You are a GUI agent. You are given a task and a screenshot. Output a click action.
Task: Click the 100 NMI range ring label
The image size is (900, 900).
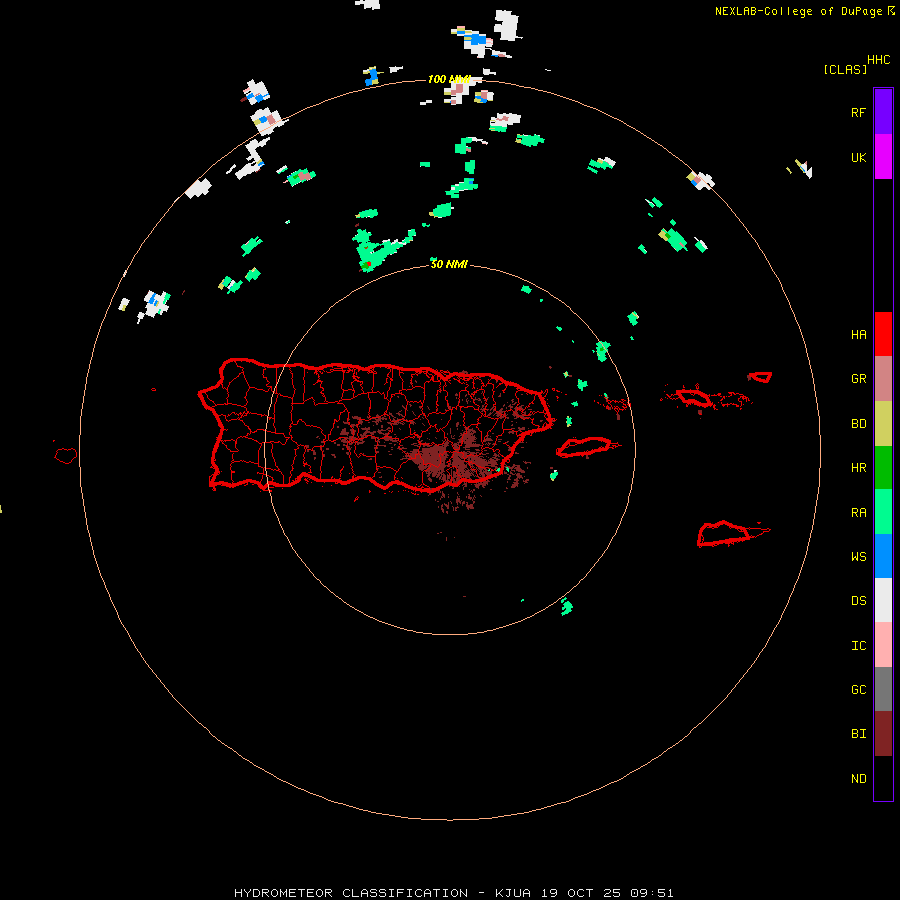click(x=449, y=79)
